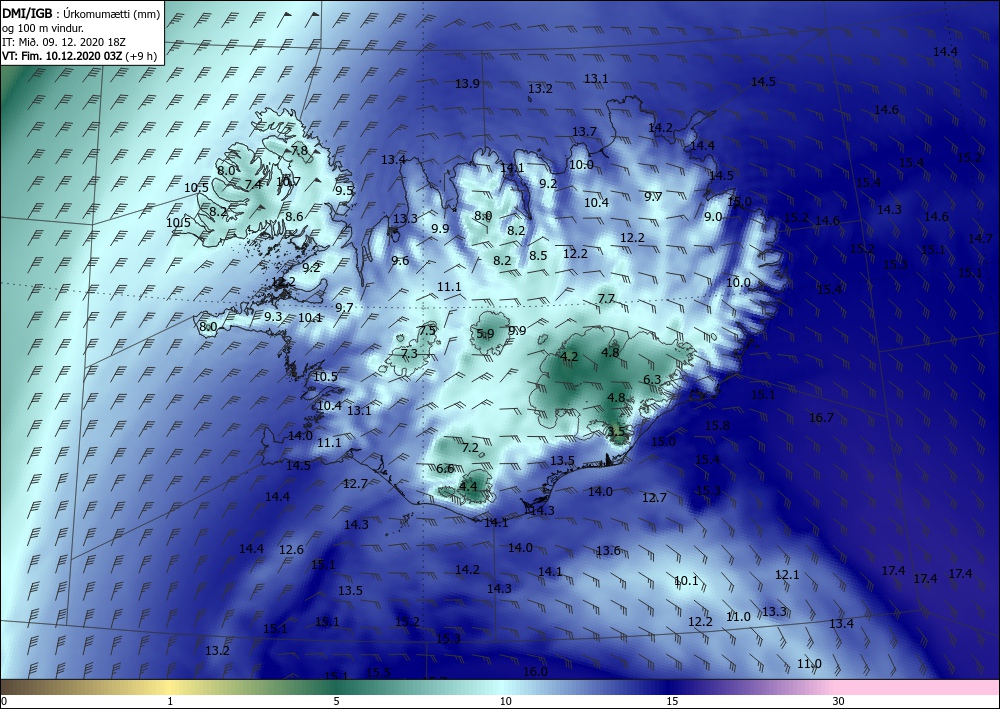Click the 'DMI/IGB : Úrkomumætti (mm)' title line
This screenshot has width=1000, height=709.
tap(82, 15)
